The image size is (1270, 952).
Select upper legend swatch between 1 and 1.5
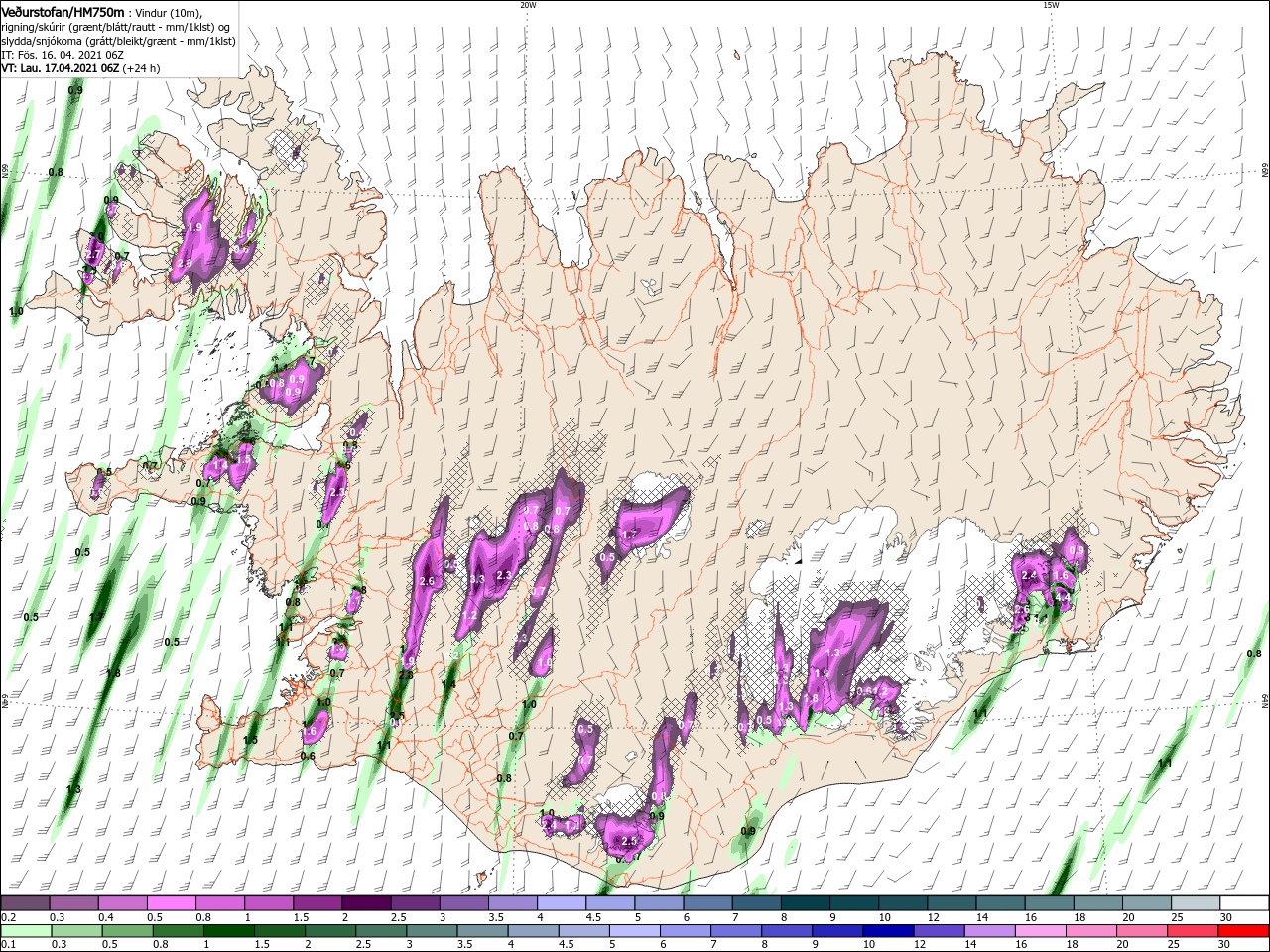click(268, 903)
